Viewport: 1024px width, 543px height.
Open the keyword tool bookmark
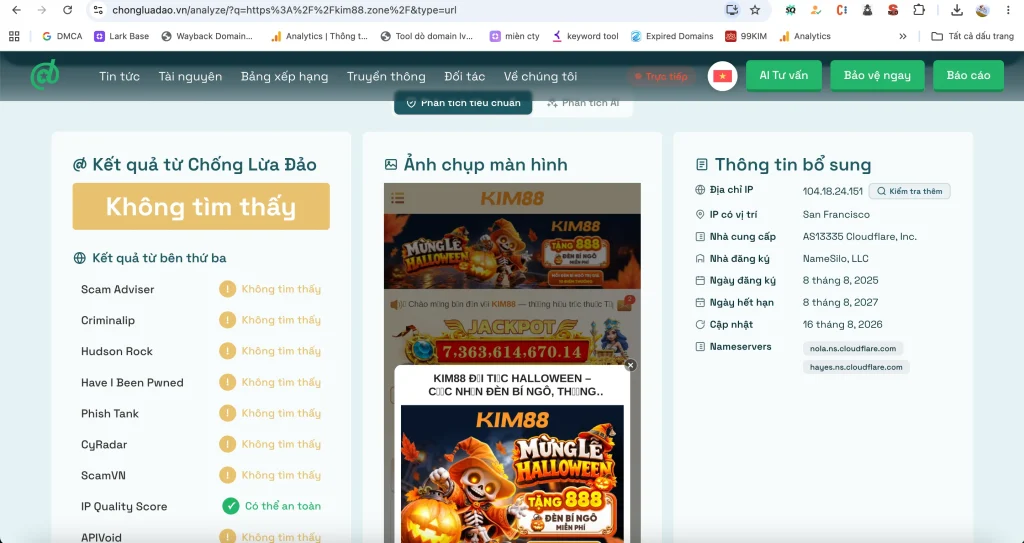pyautogui.click(x=585, y=36)
